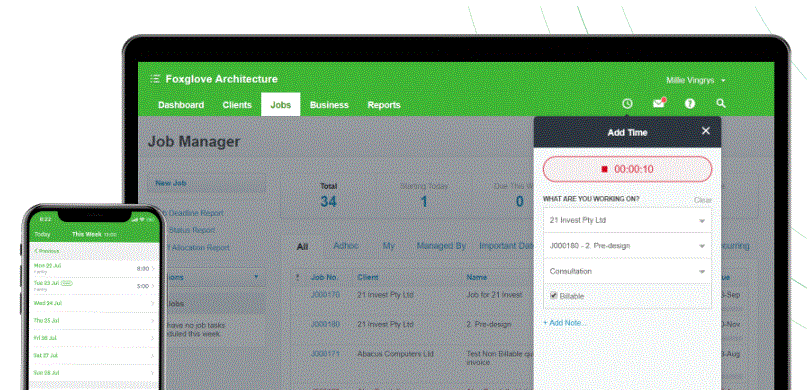Open the Millie Vingrys user menu
Viewport: 807px width, 390px height.
pyautogui.click(x=696, y=80)
